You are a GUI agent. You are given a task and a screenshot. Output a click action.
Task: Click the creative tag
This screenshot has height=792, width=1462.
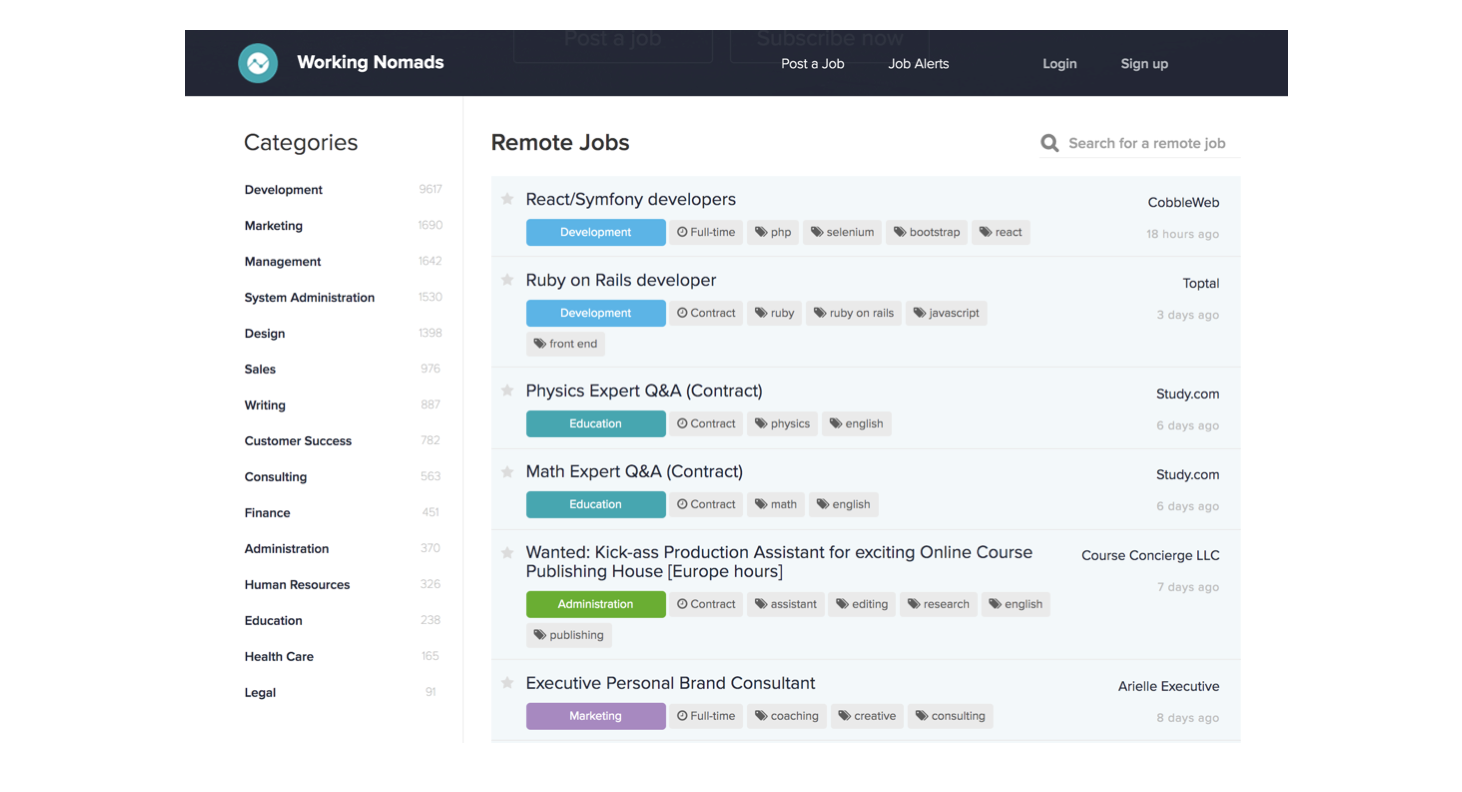(867, 716)
